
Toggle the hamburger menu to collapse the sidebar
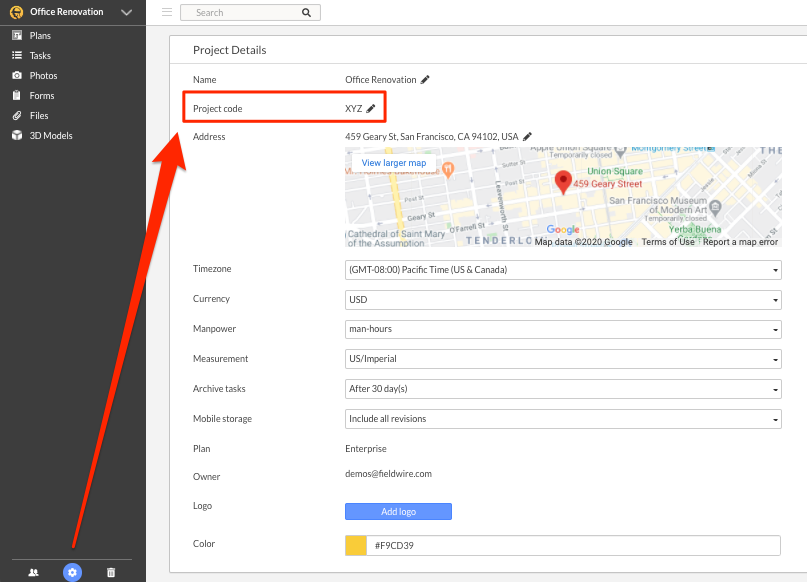coord(167,12)
